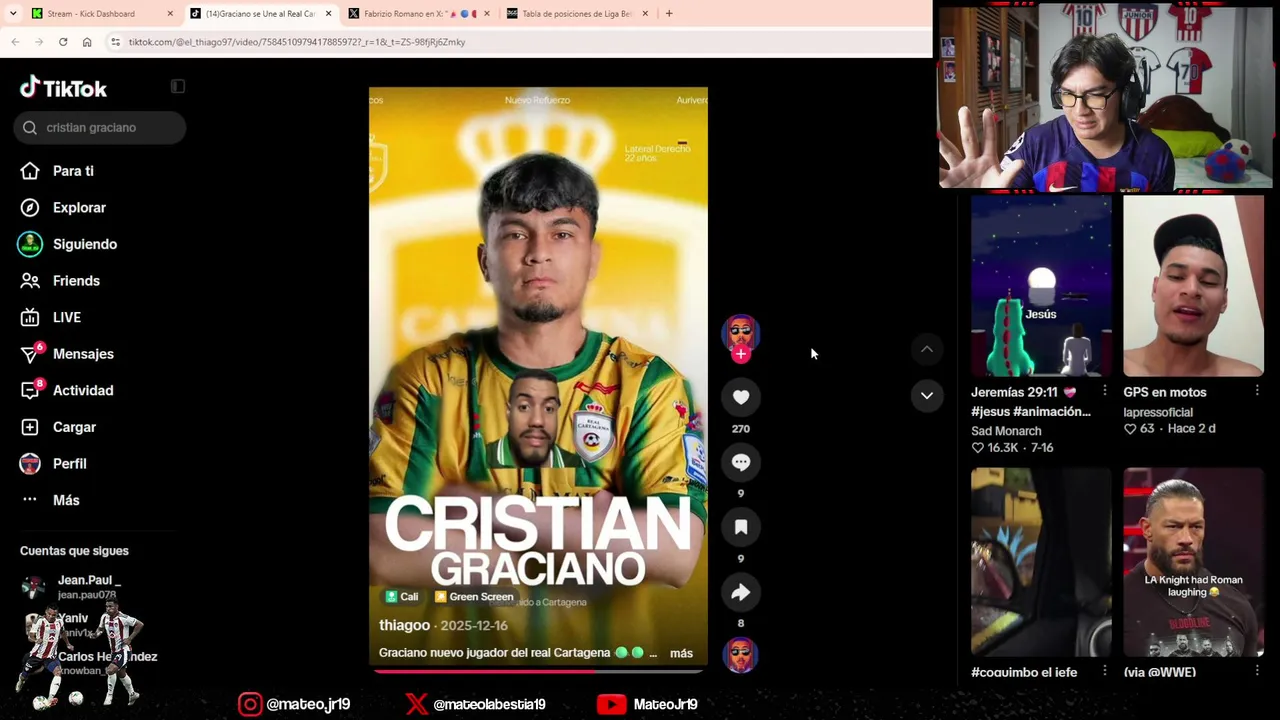Expand the caption with 'más'
This screenshot has width=1280, height=720.
(681, 653)
